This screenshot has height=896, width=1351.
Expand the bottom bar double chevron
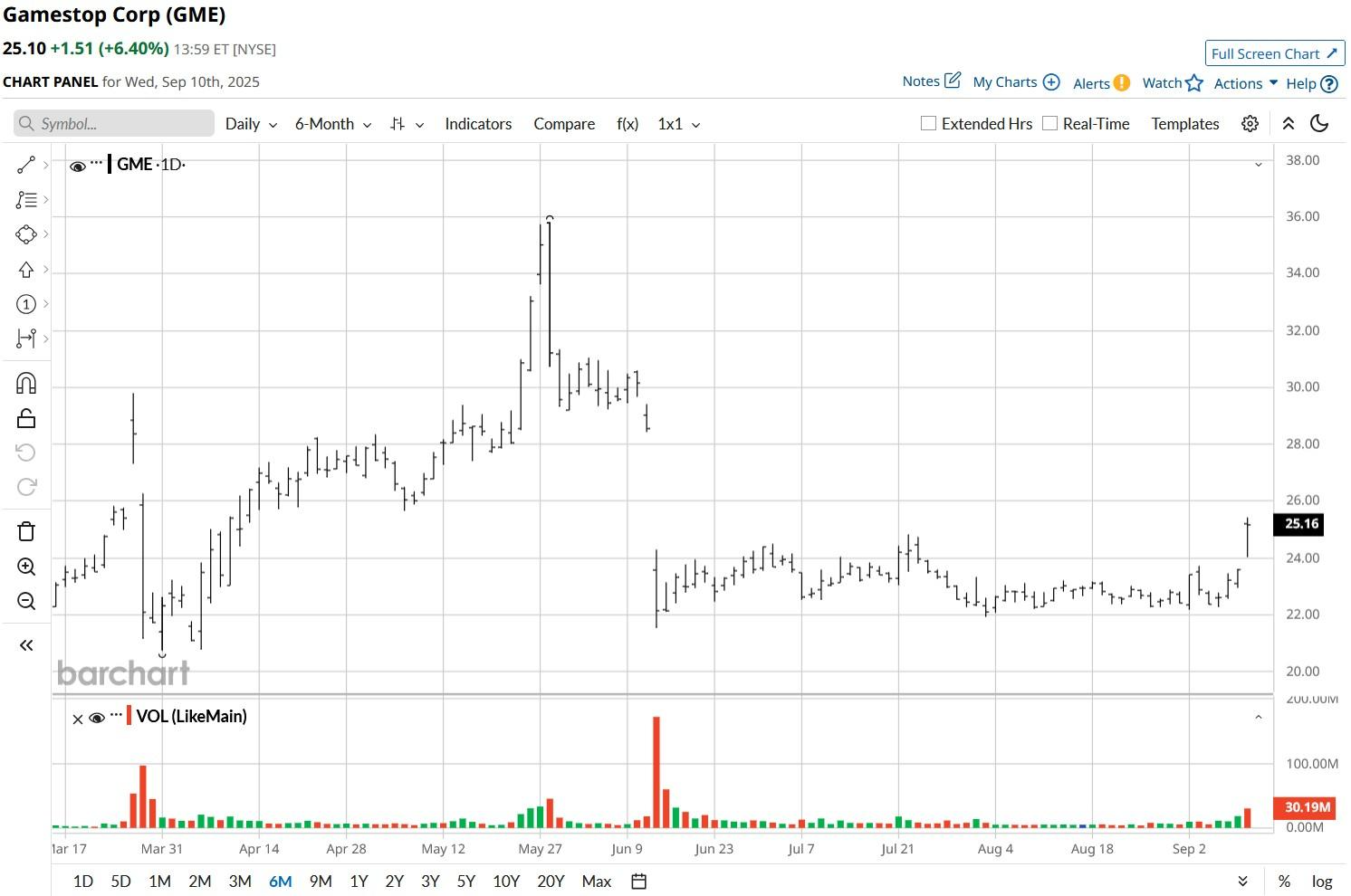click(1243, 882)
